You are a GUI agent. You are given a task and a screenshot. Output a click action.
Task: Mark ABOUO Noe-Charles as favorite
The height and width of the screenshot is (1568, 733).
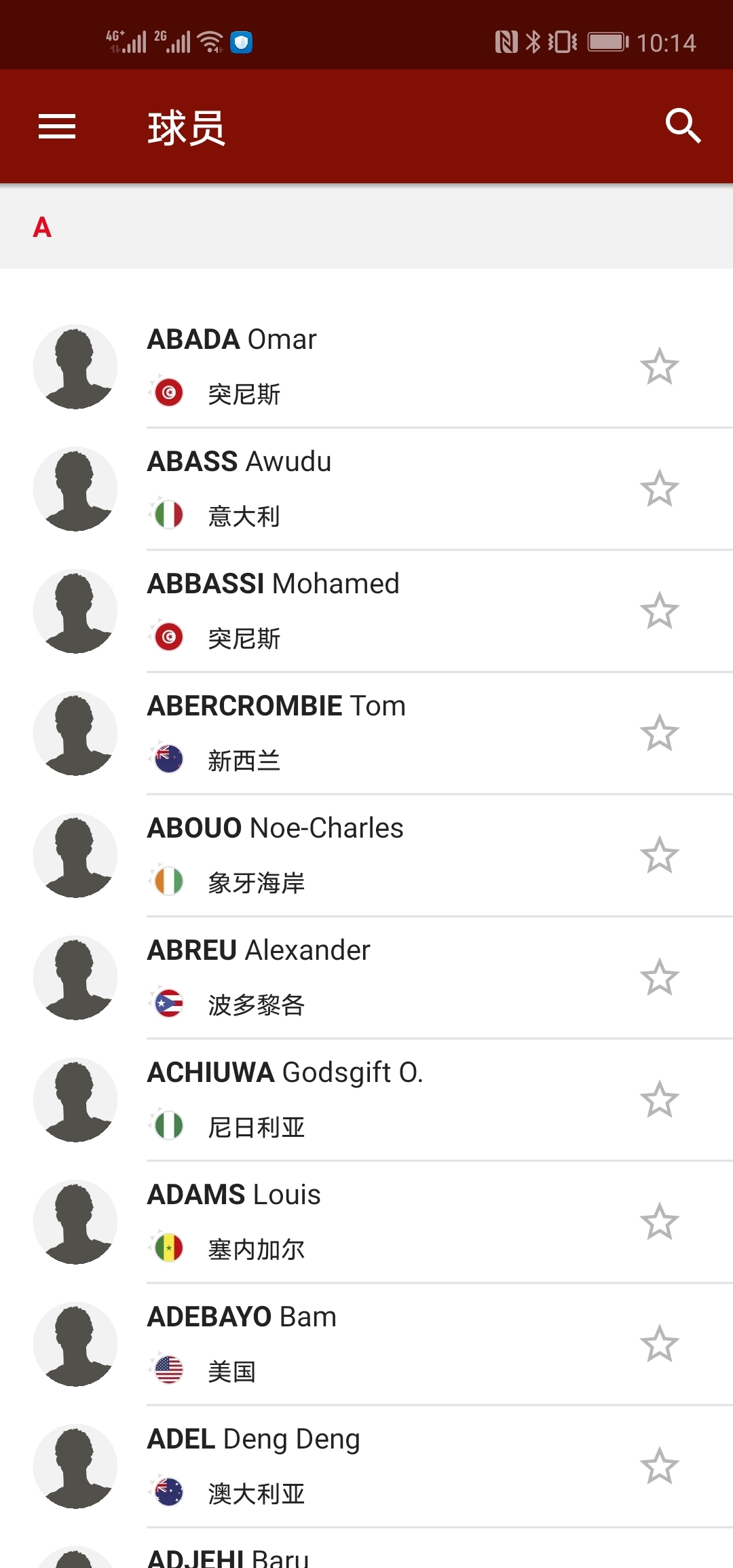pyautogui.click(x=659, y=855)
